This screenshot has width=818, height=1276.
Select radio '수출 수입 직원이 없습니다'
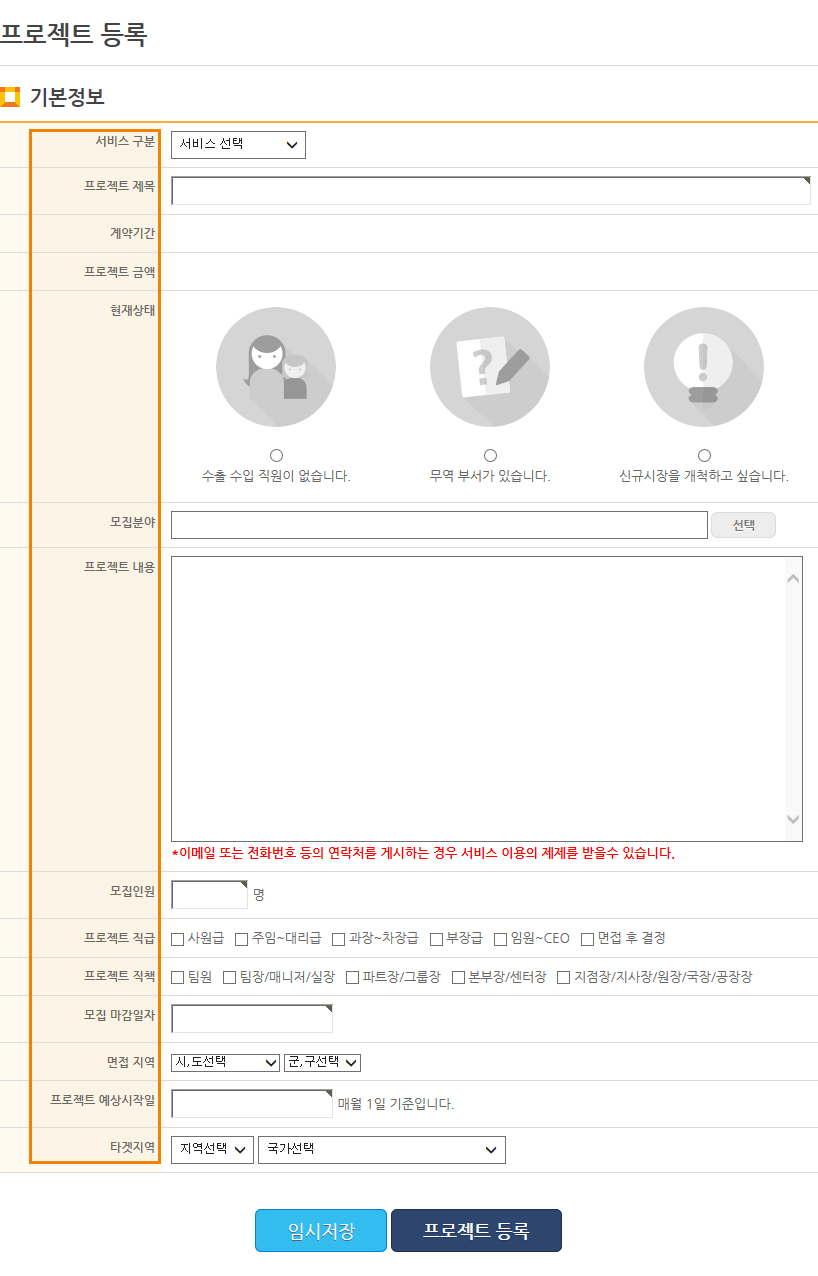276,456
